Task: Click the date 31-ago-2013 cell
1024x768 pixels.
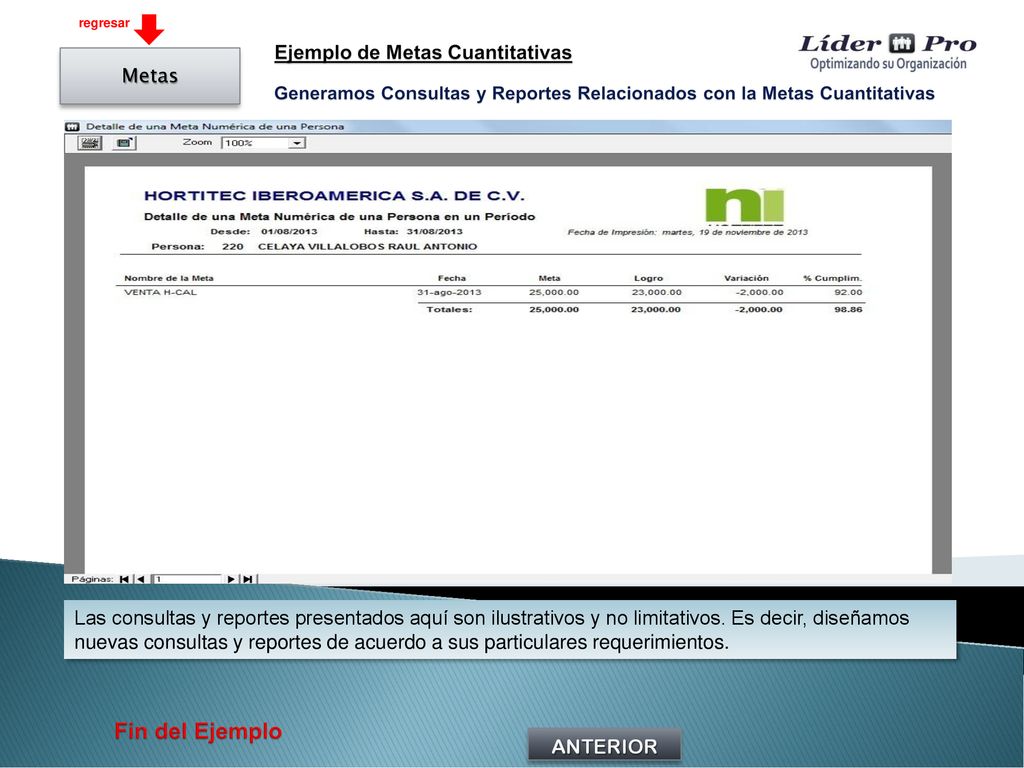Action: tap(449, 292)
